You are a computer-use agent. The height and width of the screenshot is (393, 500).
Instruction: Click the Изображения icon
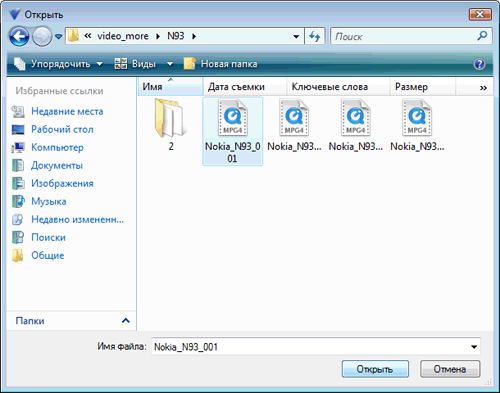18,183
